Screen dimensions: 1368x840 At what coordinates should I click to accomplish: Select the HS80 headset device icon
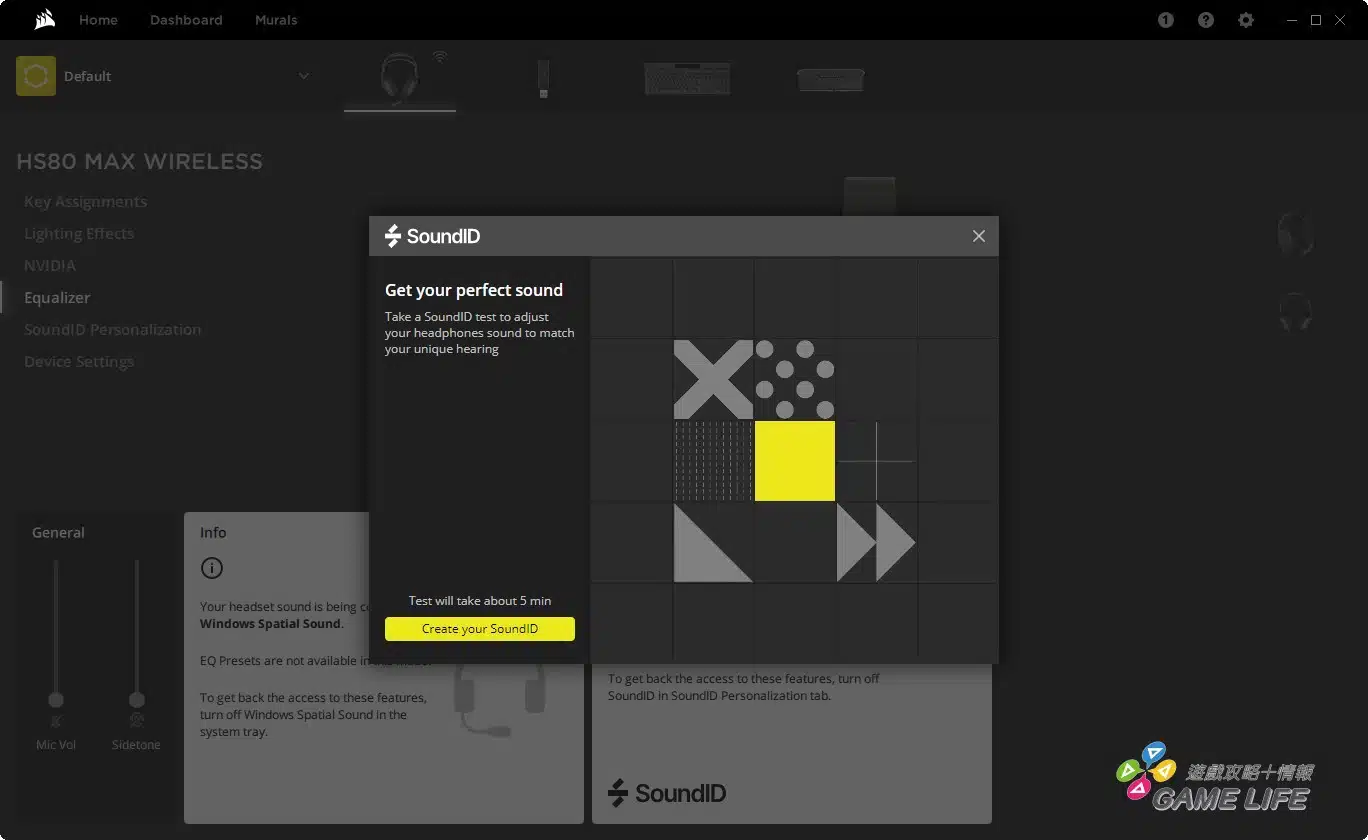400,76
